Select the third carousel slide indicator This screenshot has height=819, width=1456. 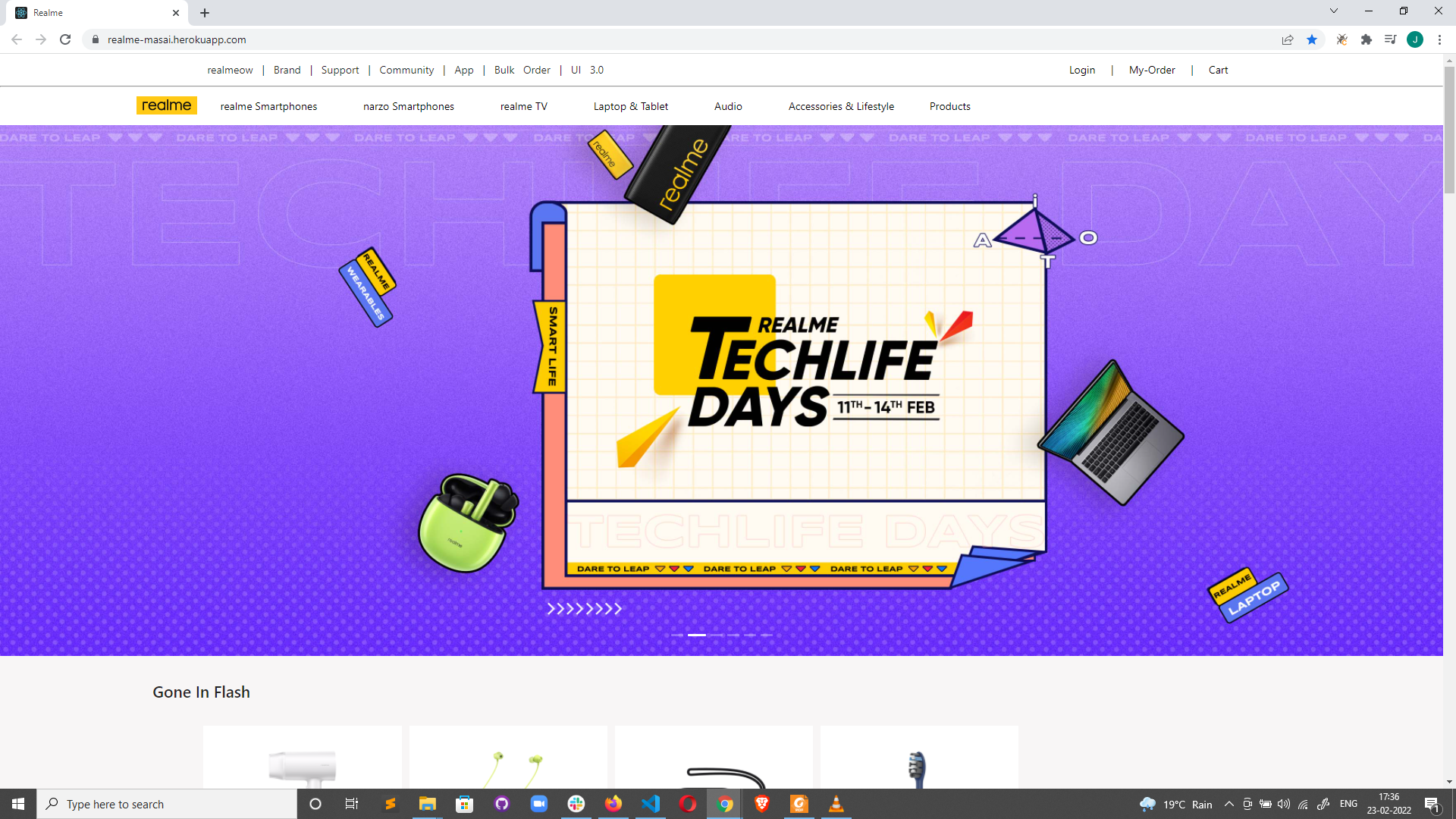(x=717, y=635)
